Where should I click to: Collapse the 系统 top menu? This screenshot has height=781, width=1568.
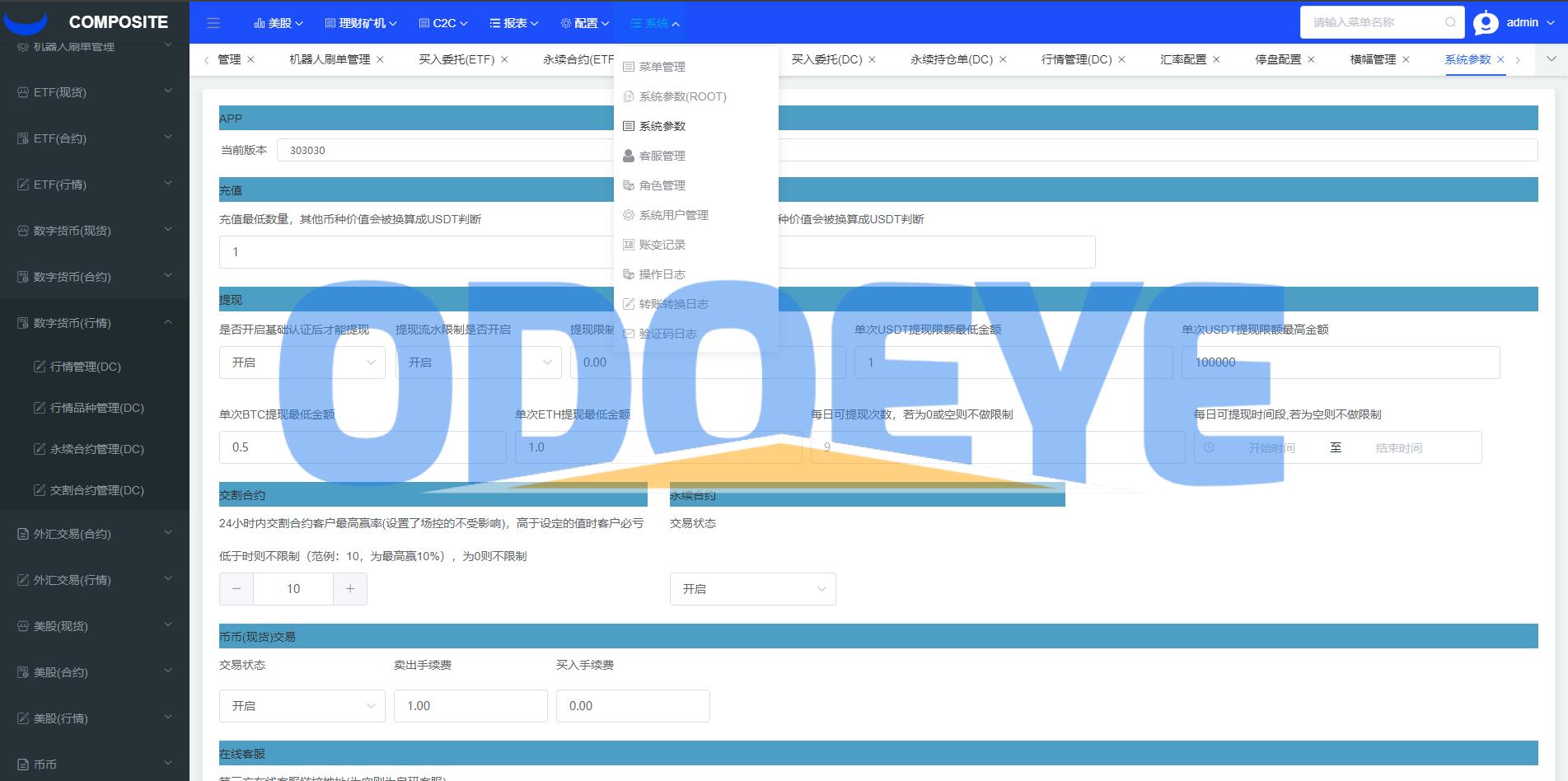click(655, 23)
